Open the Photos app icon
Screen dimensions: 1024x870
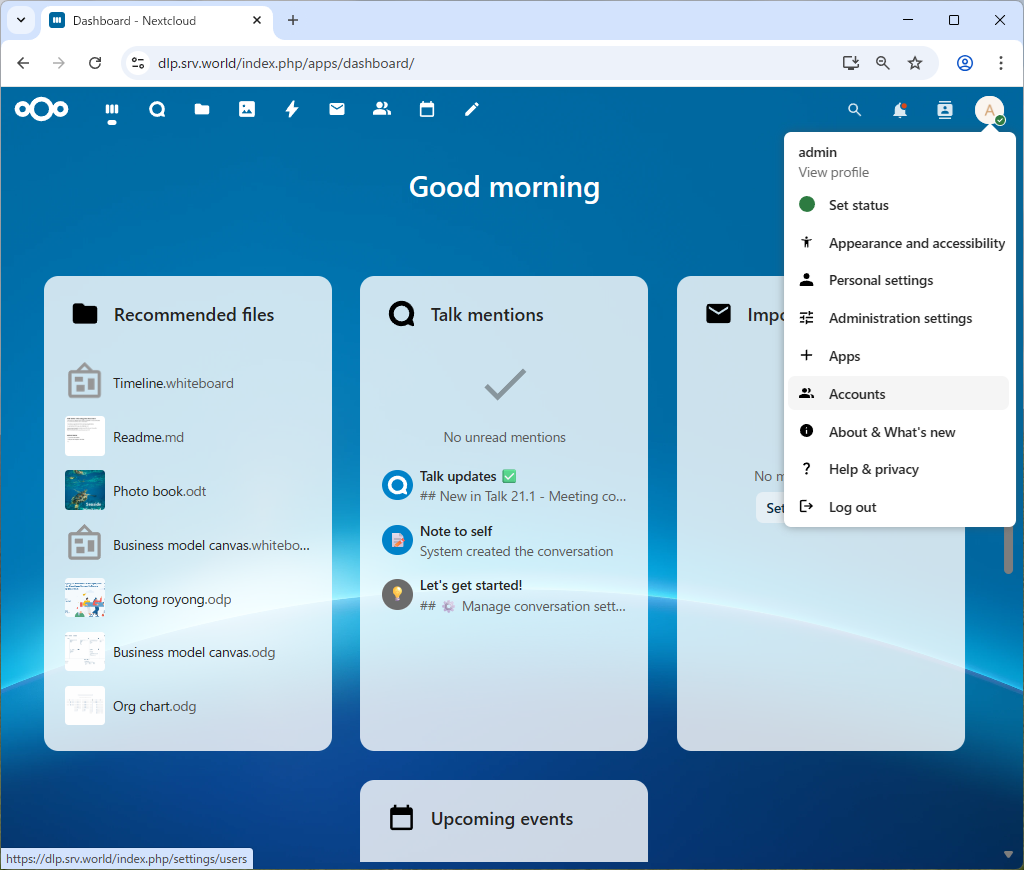(x=247, y=110)
